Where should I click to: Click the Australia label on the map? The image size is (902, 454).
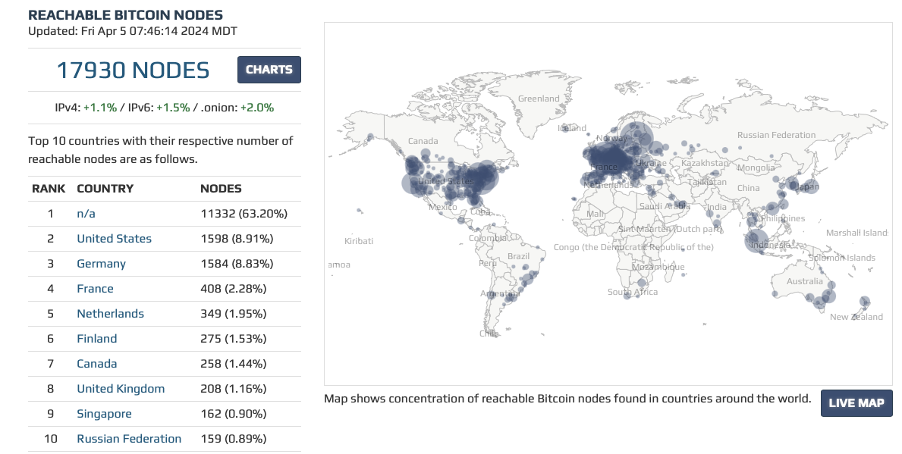click(804, 281)
